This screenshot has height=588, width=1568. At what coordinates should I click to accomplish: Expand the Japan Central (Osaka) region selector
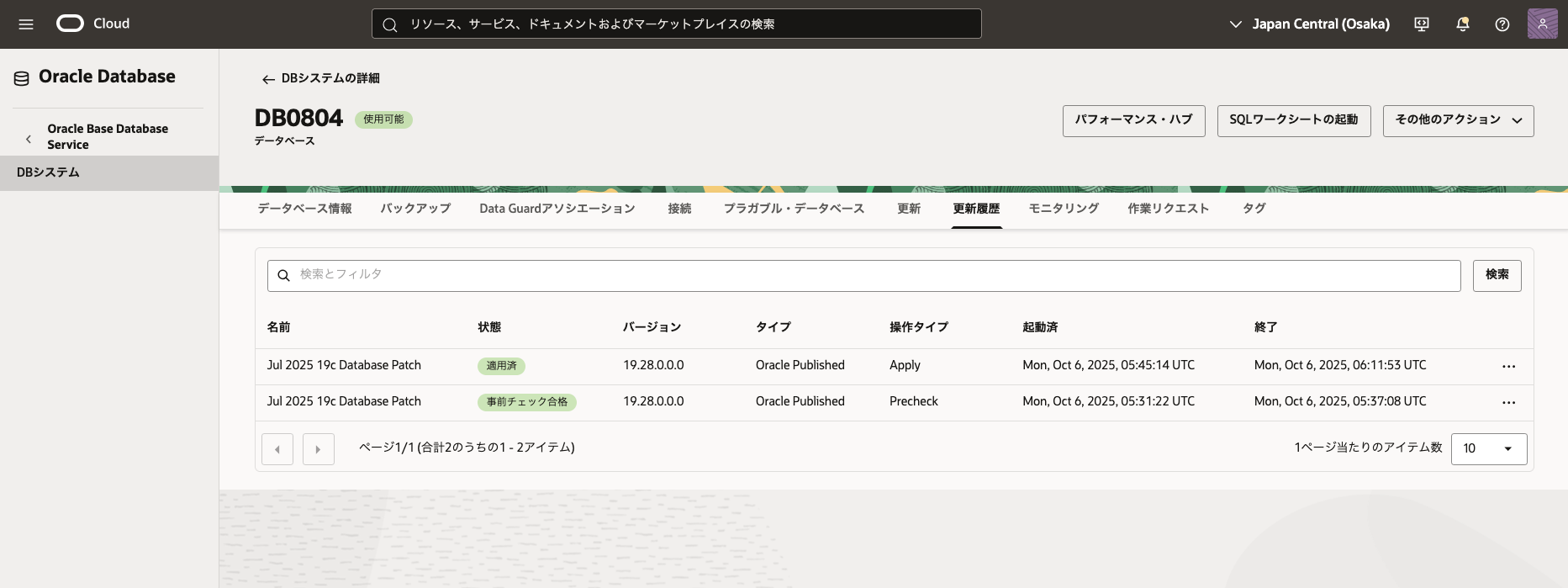click(x=1309, y=24)
